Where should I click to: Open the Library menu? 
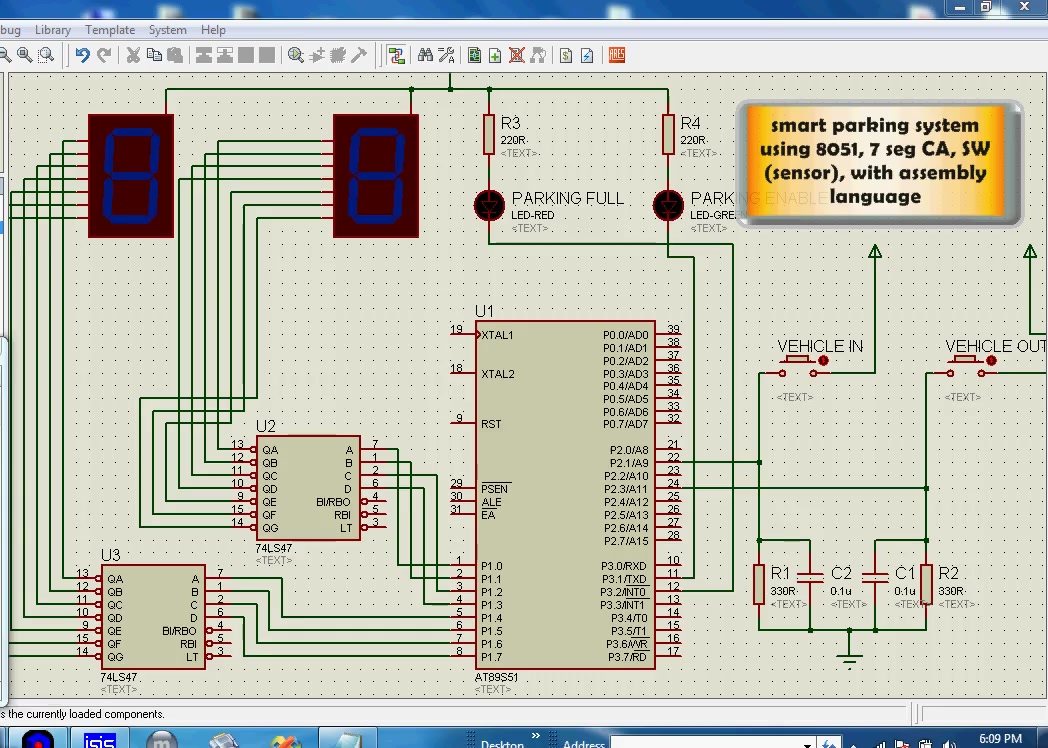[53, 30]
